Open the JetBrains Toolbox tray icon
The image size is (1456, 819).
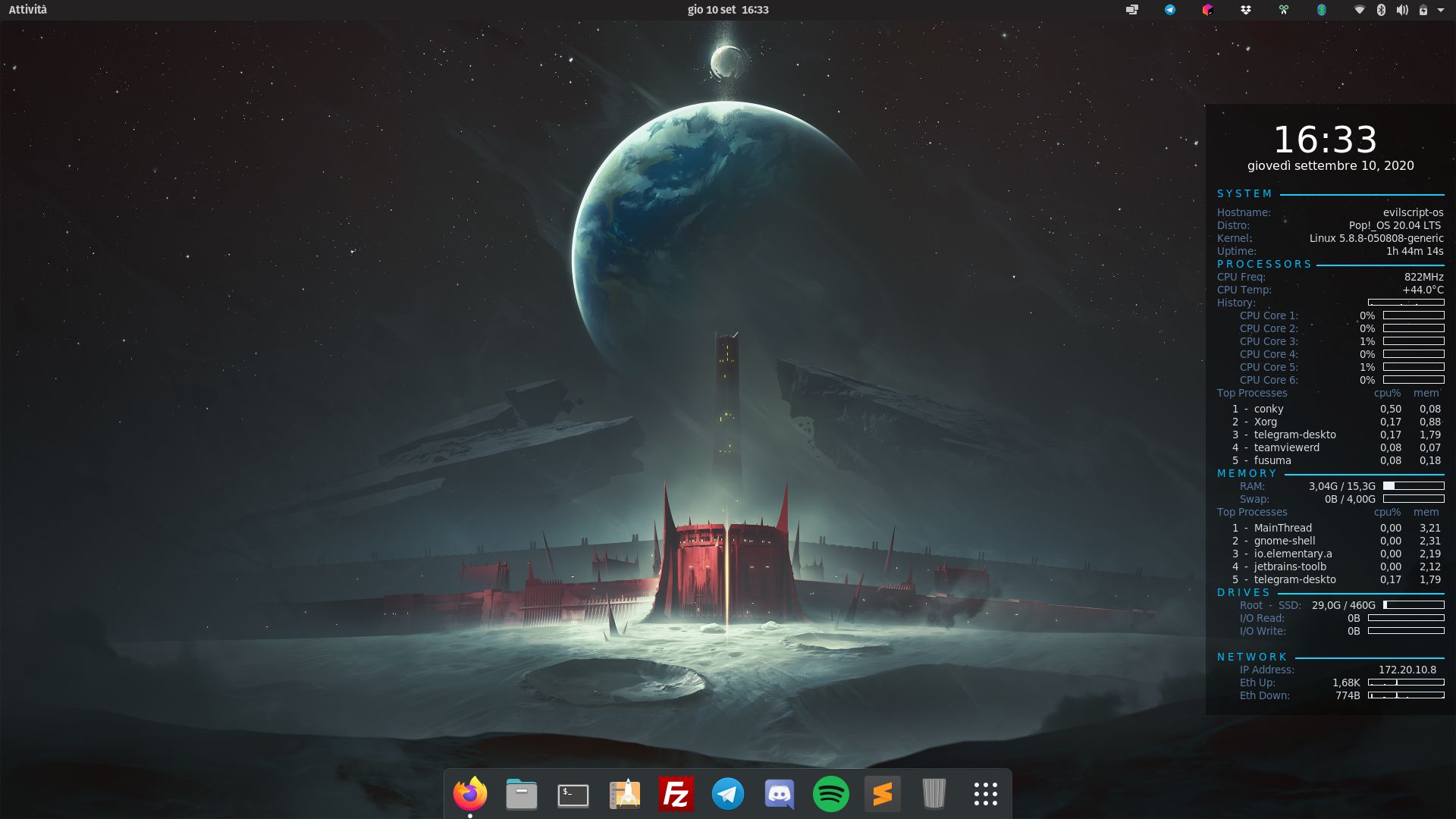pyautogui.click(x=1208, y=10)
